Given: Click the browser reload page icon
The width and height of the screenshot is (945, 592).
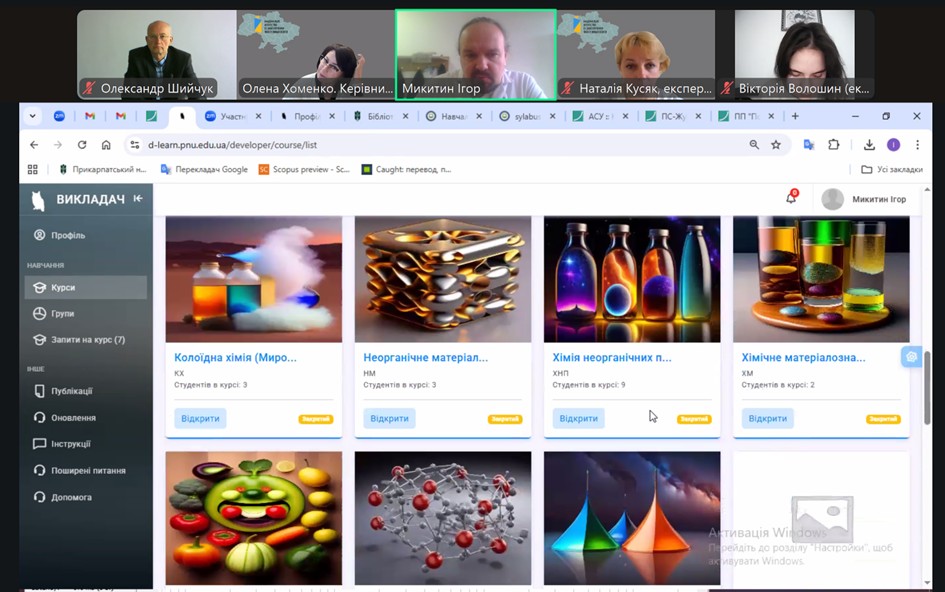Looking at the screenshot, I should tap(82, 144).
